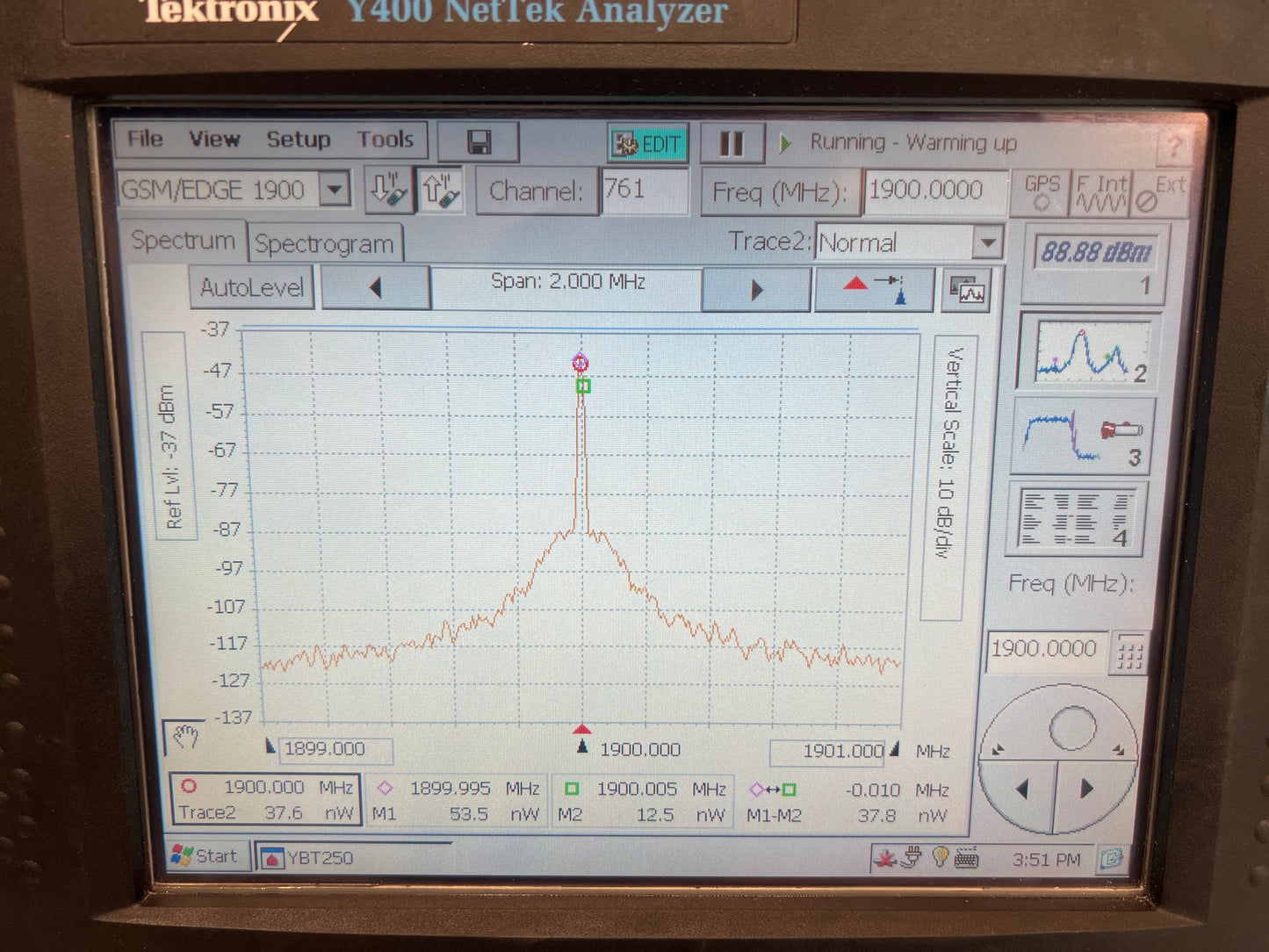Open spectrum measurement thumbnail 2
The height and width of the screenshot is (952, 1269).
(x=1089, y=351)
